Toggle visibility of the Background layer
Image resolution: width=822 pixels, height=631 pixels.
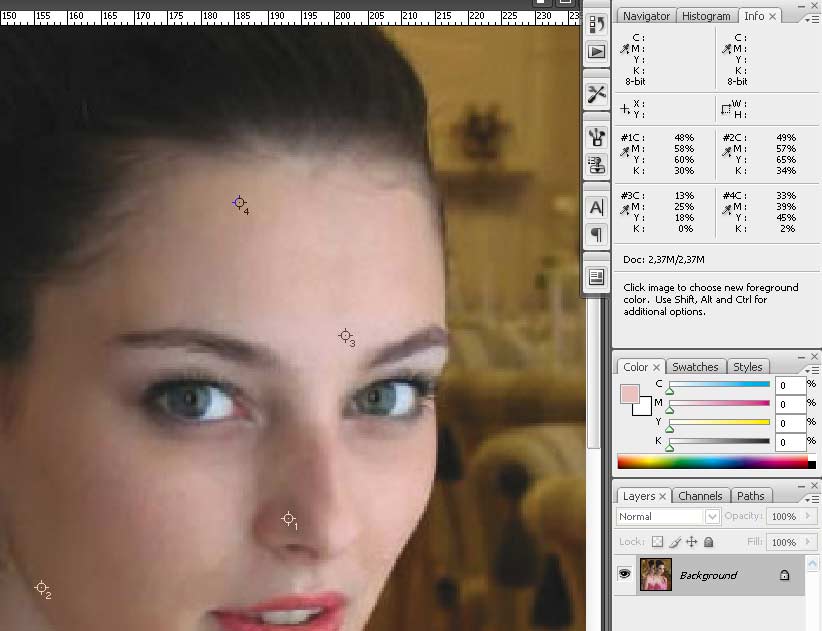[x=624, y=574]
